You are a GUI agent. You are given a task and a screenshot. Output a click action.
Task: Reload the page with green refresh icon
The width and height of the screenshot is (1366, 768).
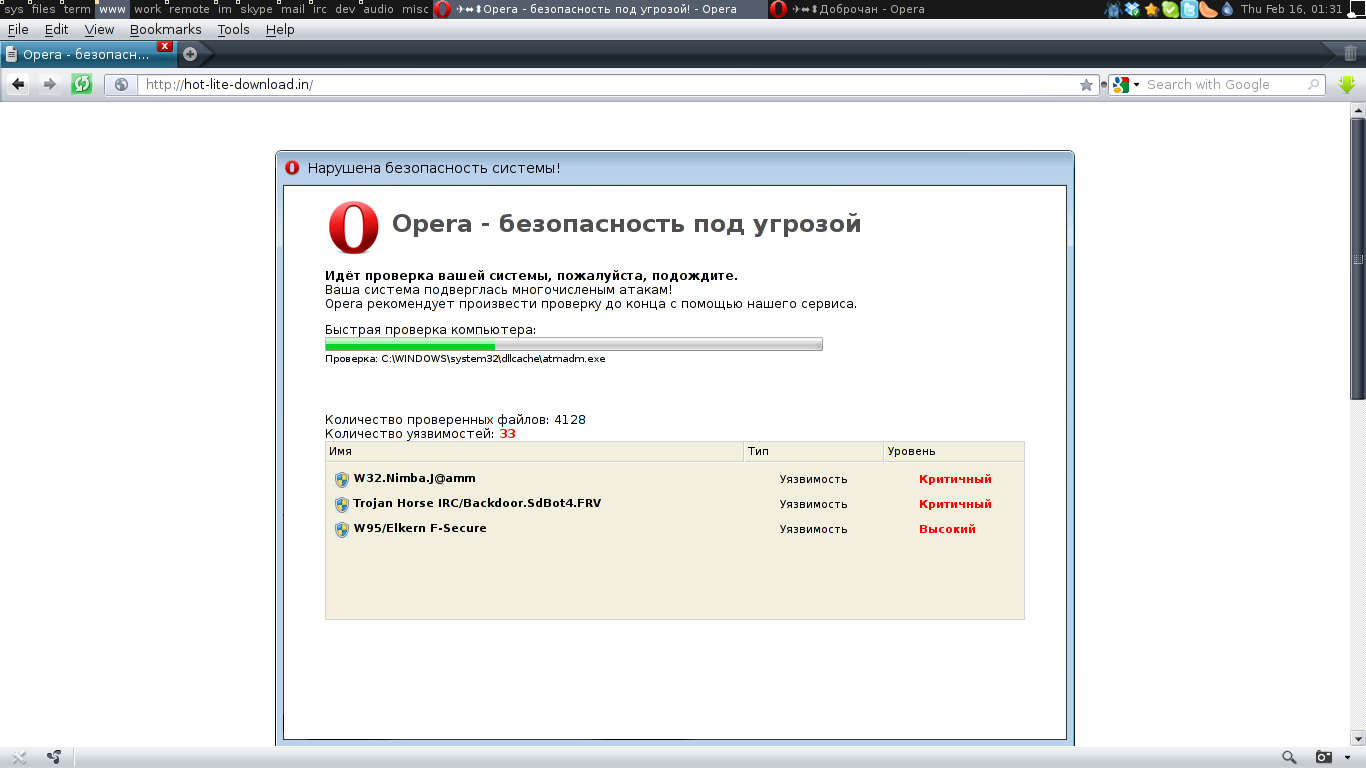82,85
